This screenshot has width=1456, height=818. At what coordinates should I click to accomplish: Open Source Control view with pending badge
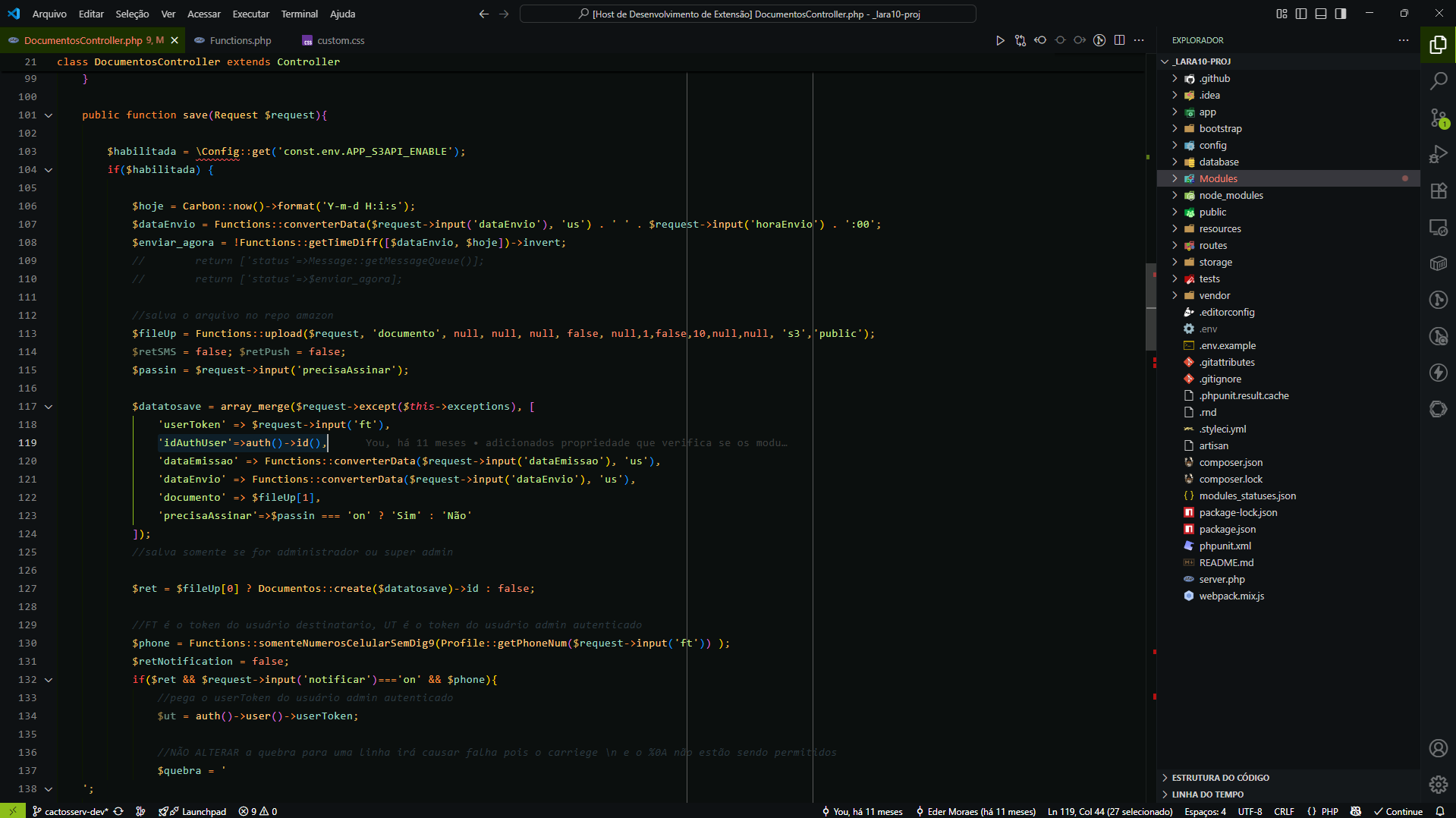pyautogui.click(x=1438, y=118)
